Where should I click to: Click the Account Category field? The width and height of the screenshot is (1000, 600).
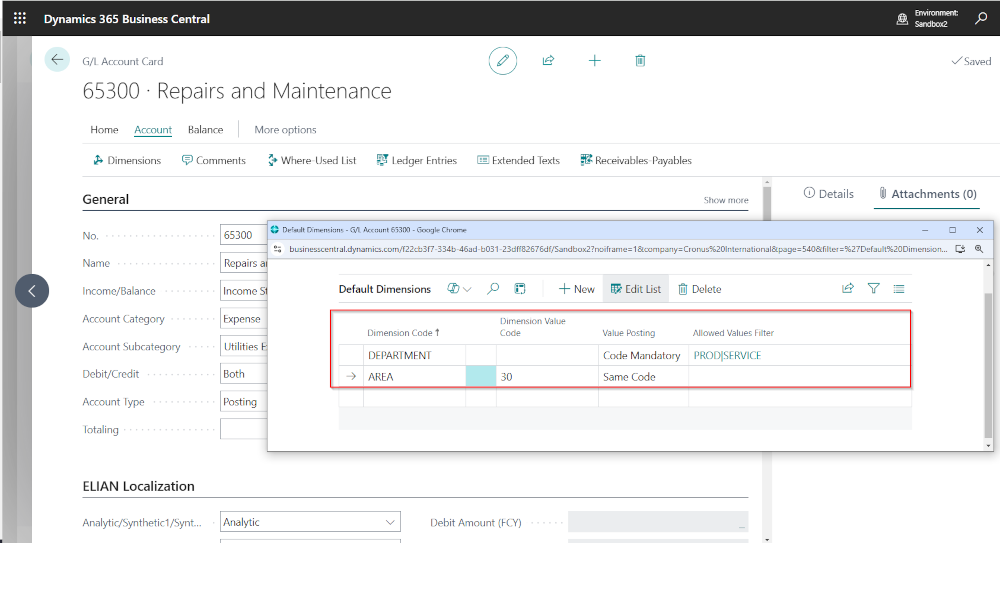[x=243, y=319]
